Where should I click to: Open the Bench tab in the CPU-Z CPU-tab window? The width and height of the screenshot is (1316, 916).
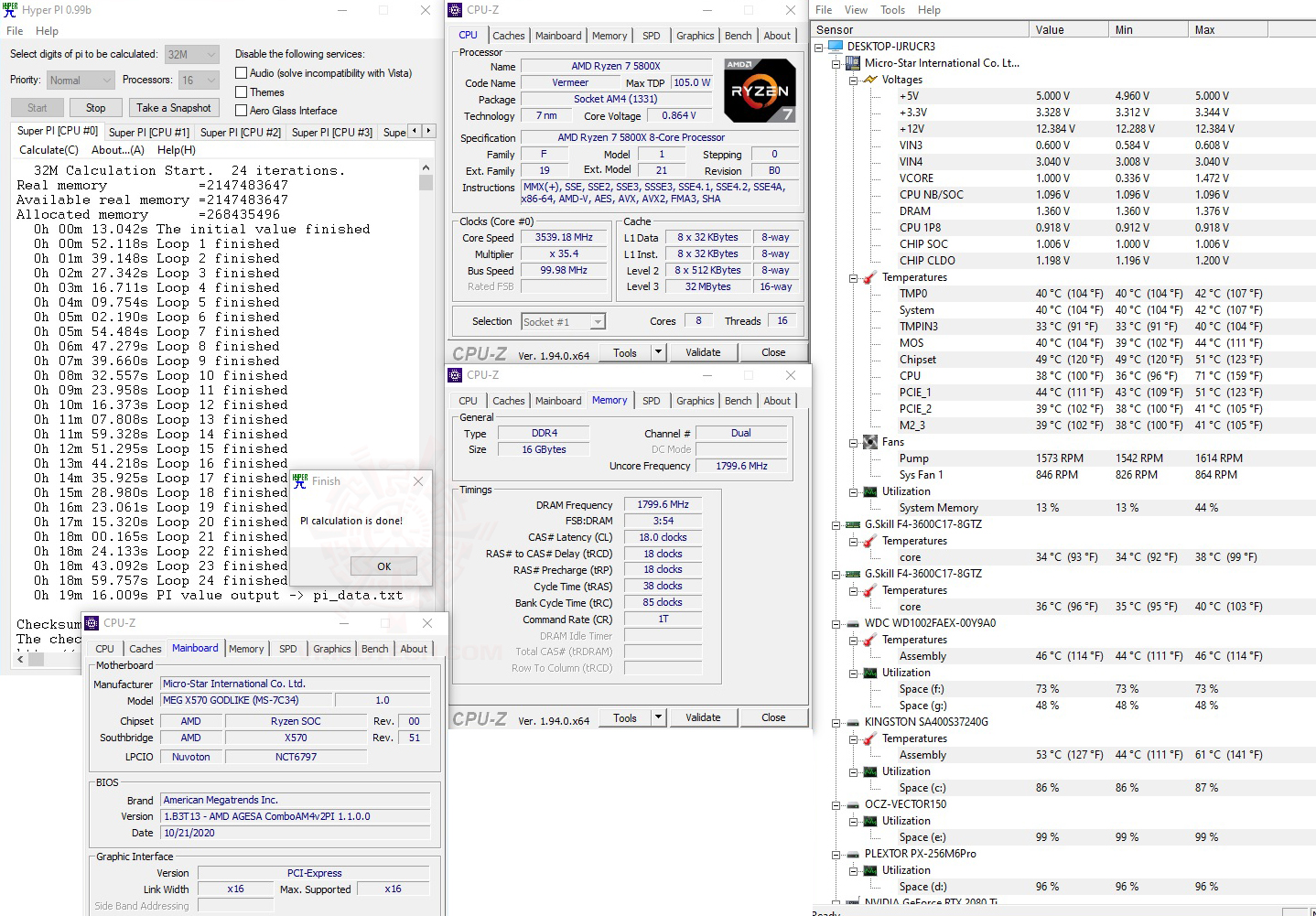pyautogui.click(x=739, y=36)
